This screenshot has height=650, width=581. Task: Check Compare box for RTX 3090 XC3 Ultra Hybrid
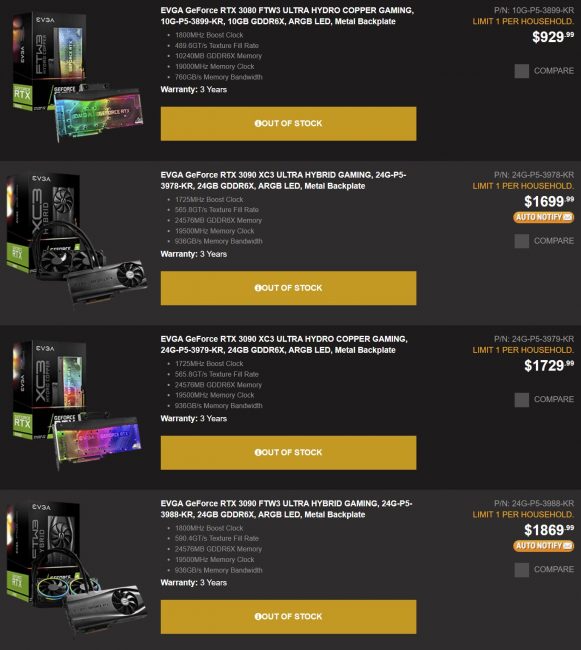(521, 241)
